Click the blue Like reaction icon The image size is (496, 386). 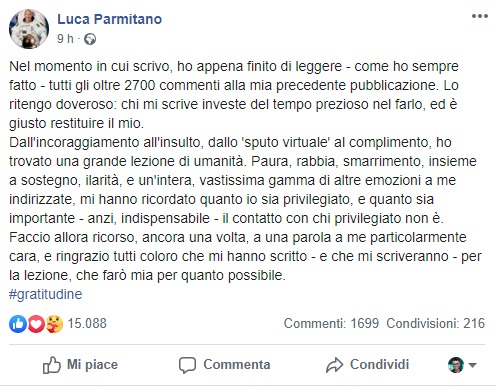pyautogui.click(x=18, y=324)
